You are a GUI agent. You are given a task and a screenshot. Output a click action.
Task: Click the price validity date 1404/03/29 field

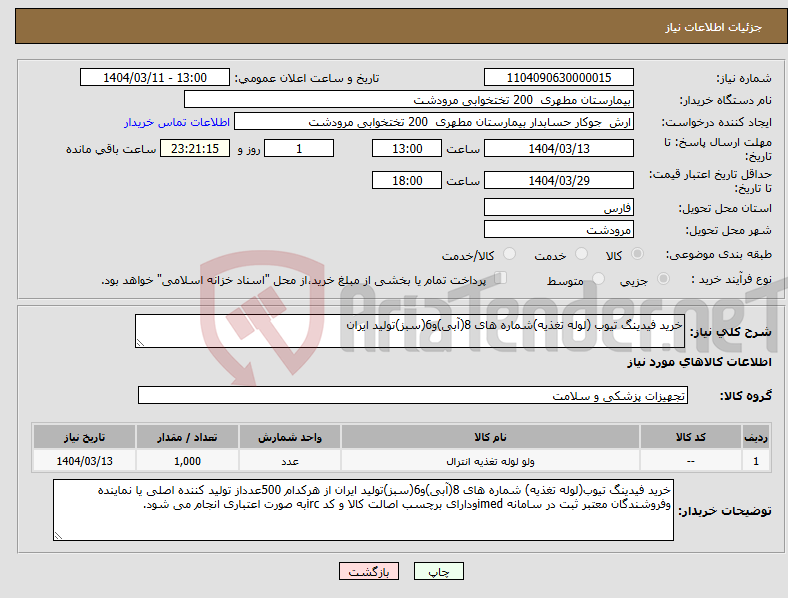[559, 180]
